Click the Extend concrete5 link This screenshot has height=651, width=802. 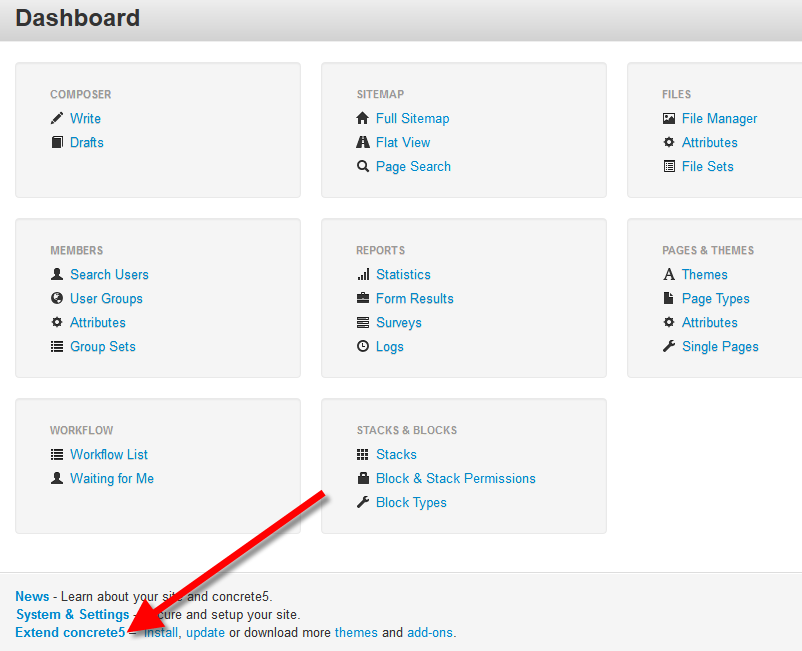coord(70,632)
